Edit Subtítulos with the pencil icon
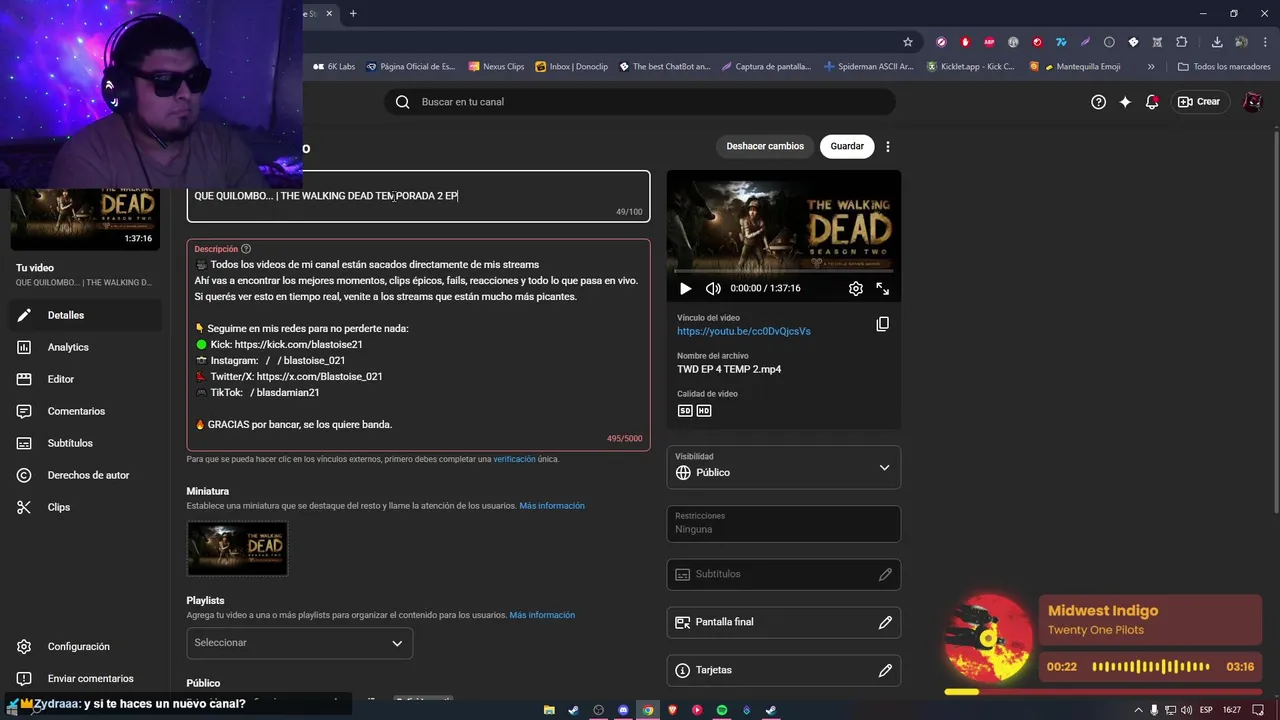Viewport: 1280px width, 720px height. pyautogui.click(x=885, y=574)
